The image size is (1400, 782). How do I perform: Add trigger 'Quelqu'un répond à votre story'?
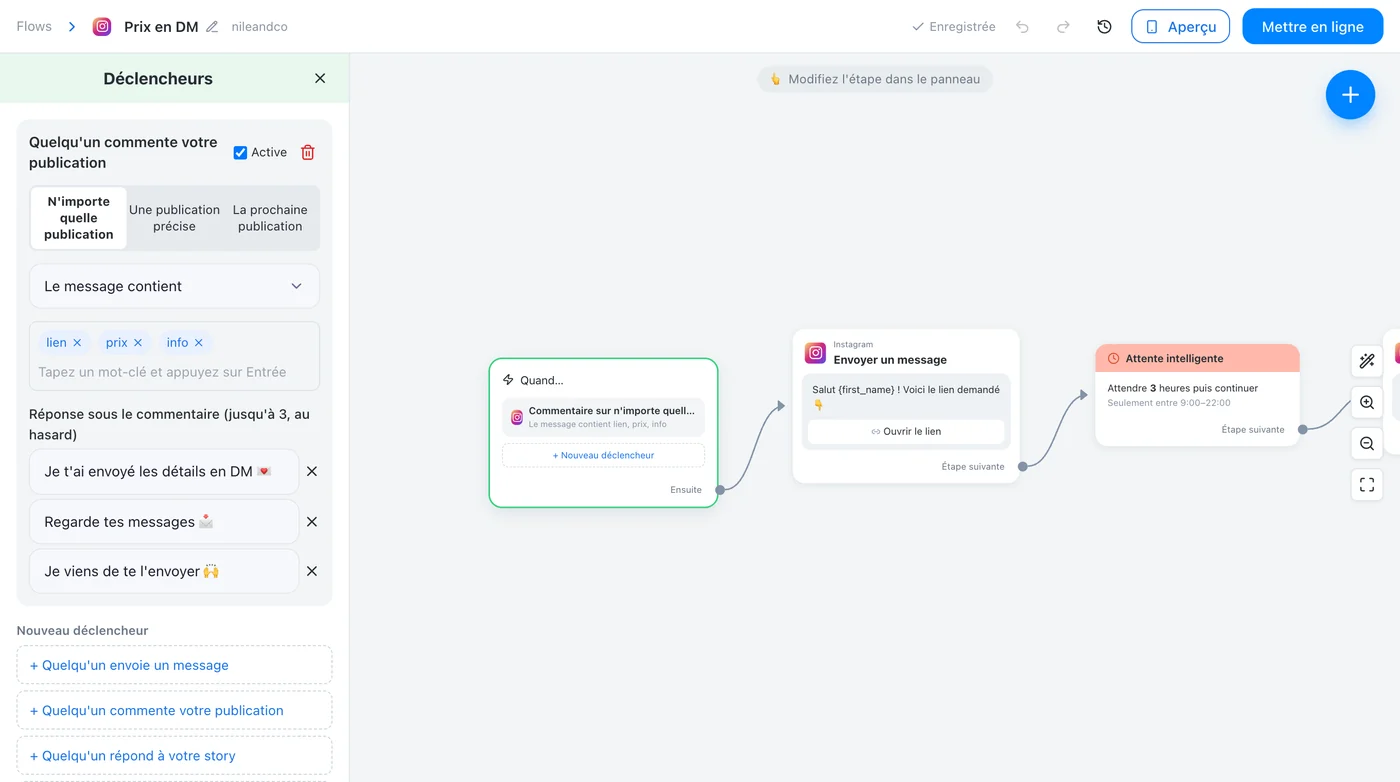point(174,756)
